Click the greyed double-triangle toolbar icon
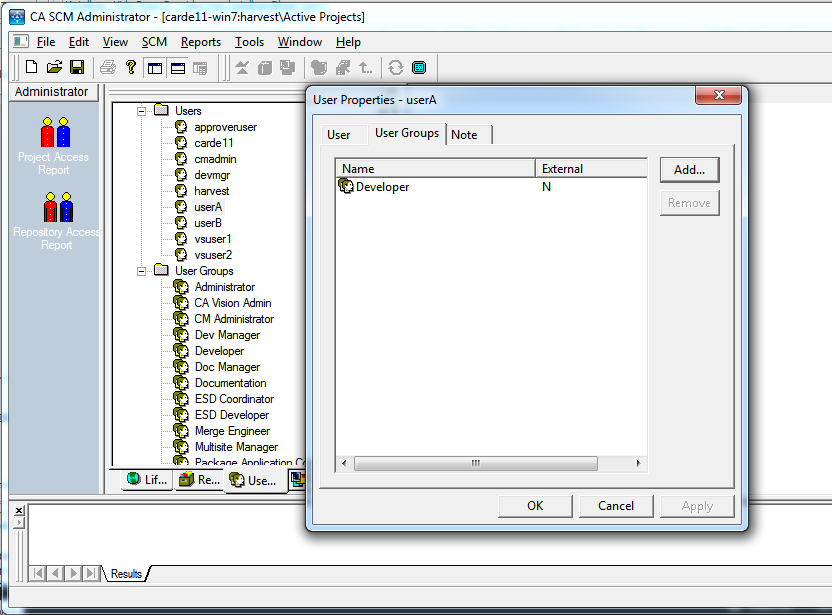Screen dimensions: 832x615 [242, 67]
